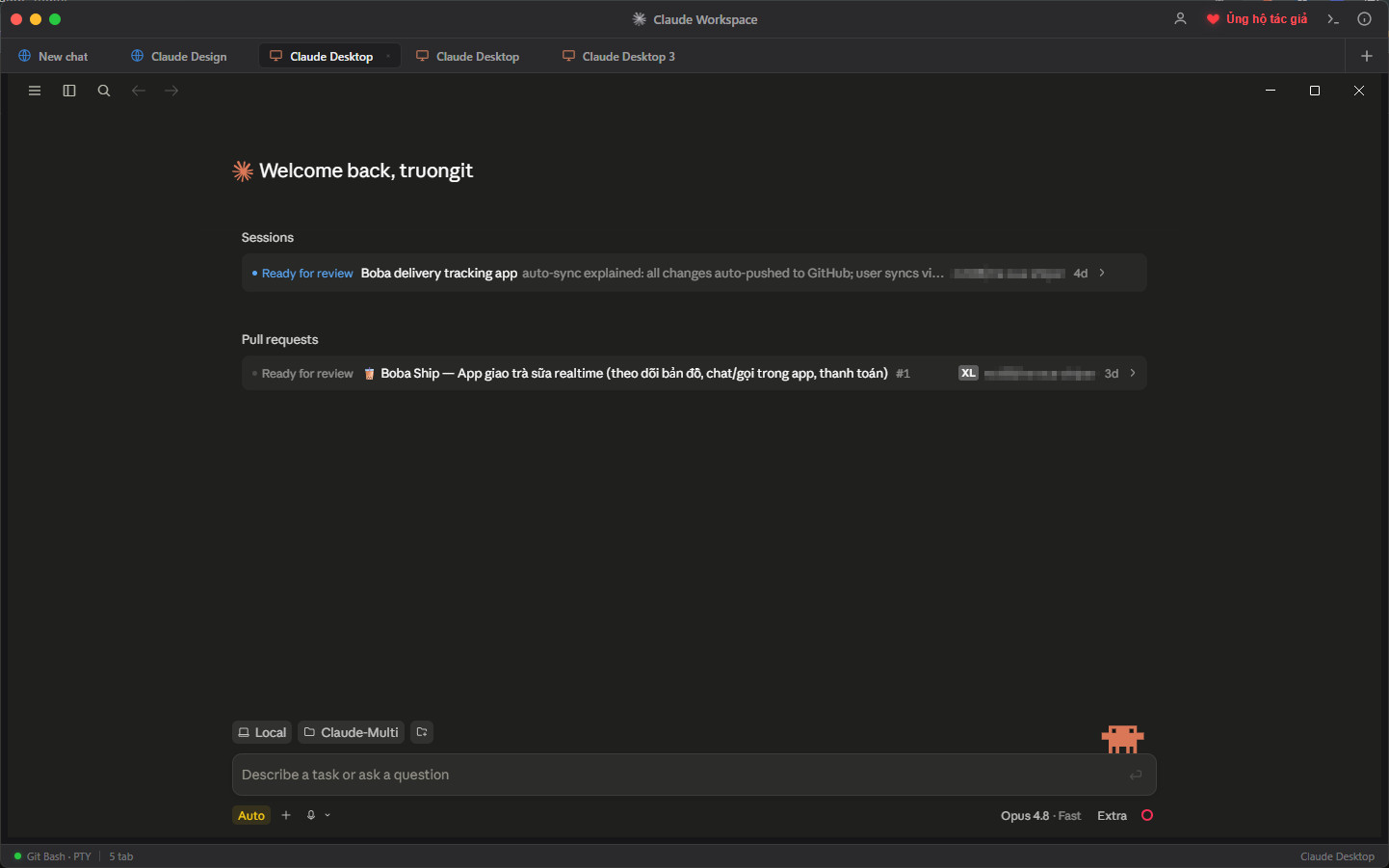Open the Claude-Multi folder selector
This screenshot has width=1389, height=868.
[351, 732]
